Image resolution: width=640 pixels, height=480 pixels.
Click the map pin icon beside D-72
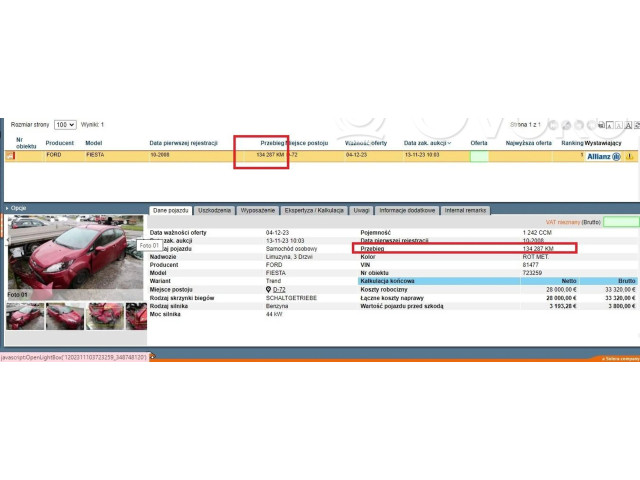point(268,289)
